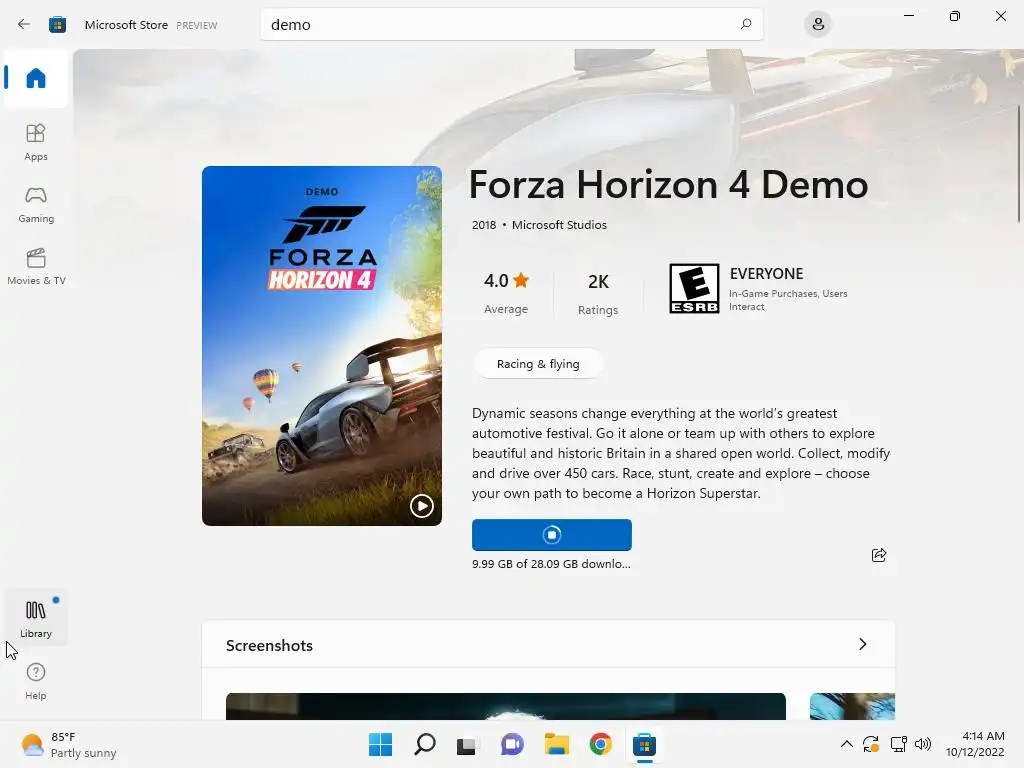The width and height of the screenshot is (1024, 768).
Task: Click in the search field containing demo
Action: point(511,24)
